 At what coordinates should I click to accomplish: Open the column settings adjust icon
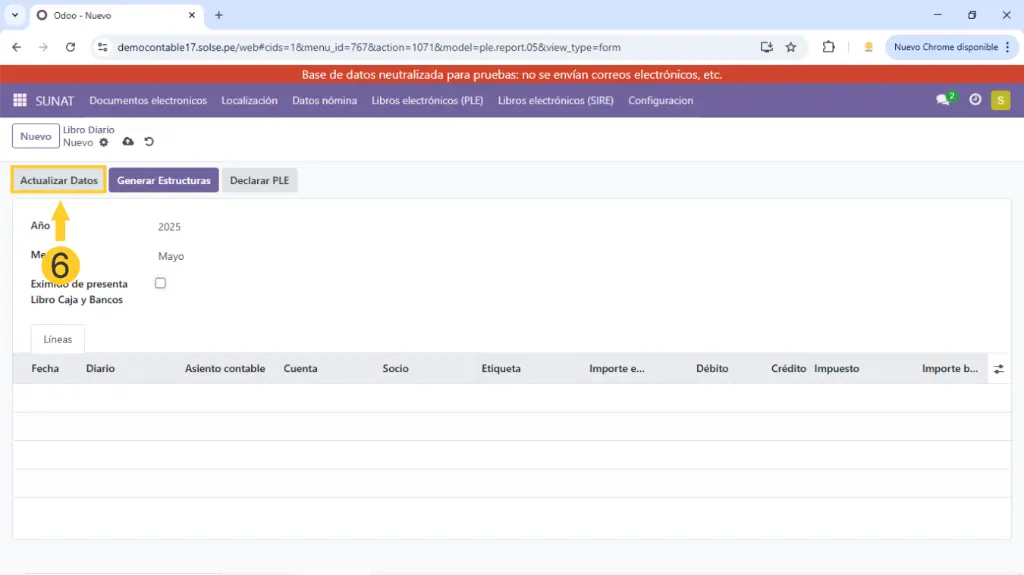[998, 369]
